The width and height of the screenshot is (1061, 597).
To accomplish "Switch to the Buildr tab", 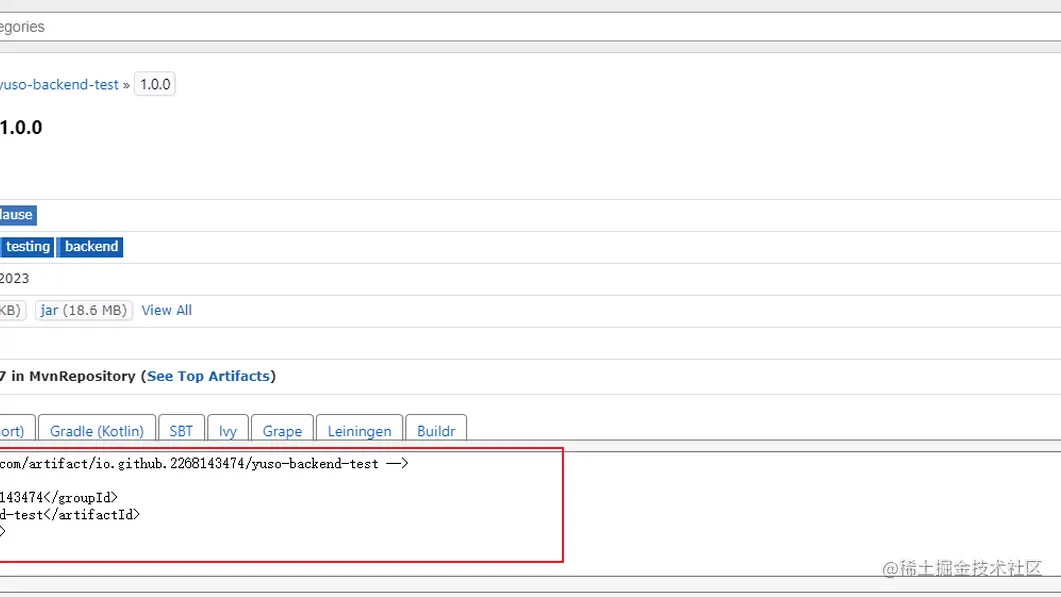I will coord(436,428).
